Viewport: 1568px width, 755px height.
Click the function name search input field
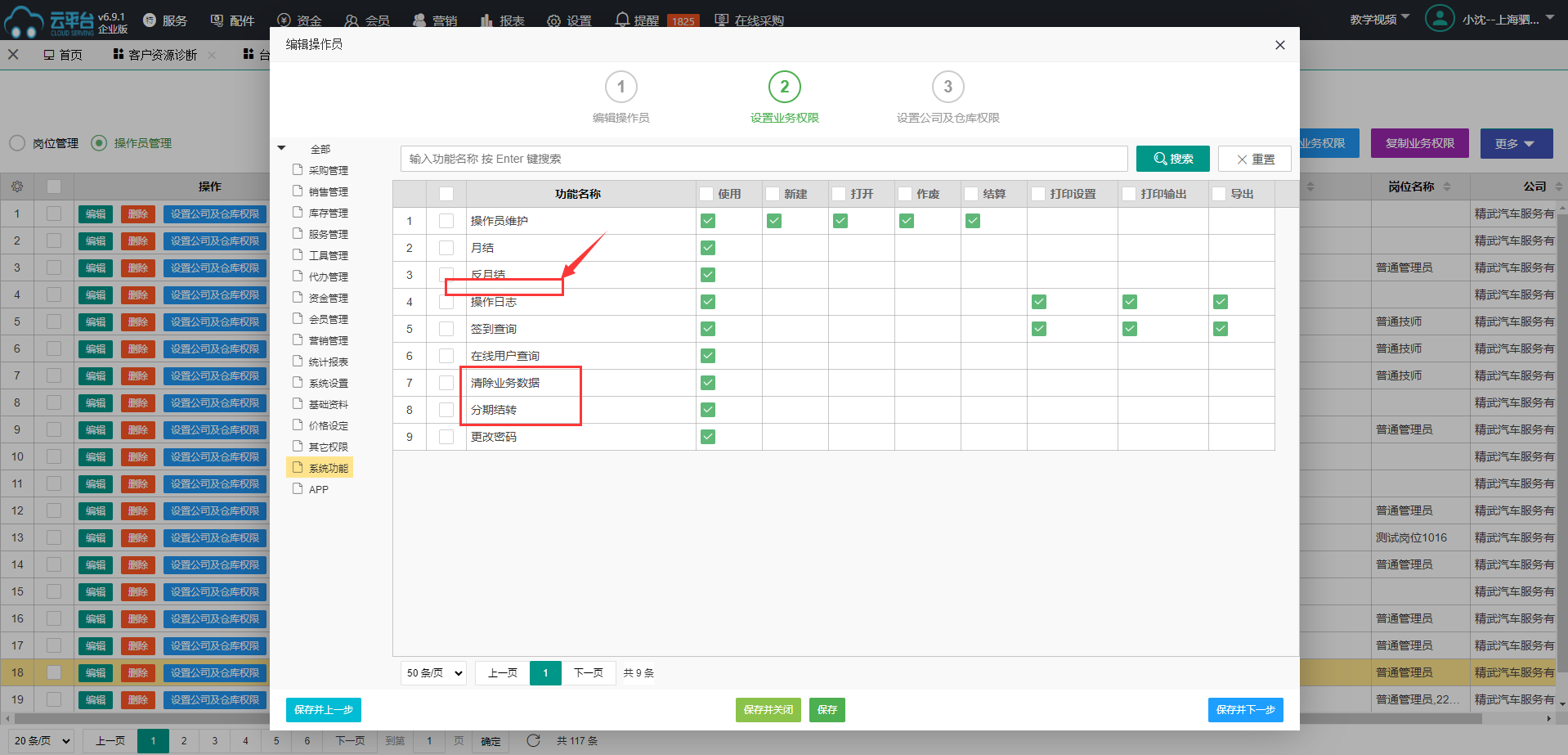pos(764,159)
